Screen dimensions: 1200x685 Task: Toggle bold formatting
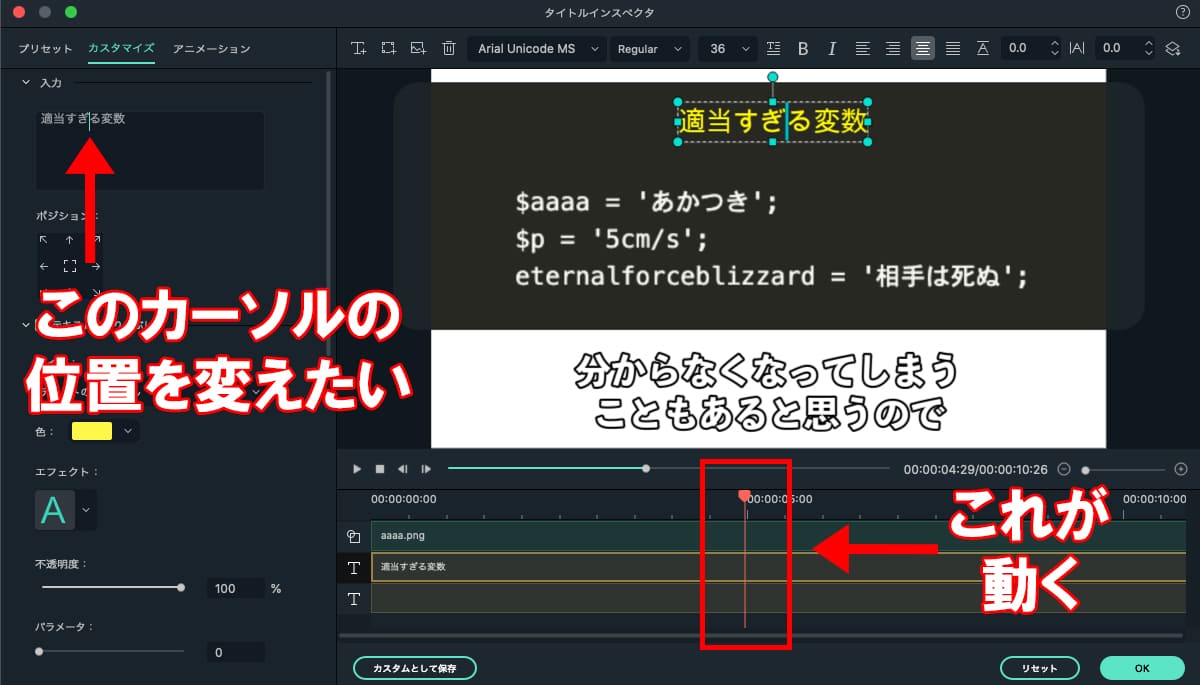tap(803, 48)
